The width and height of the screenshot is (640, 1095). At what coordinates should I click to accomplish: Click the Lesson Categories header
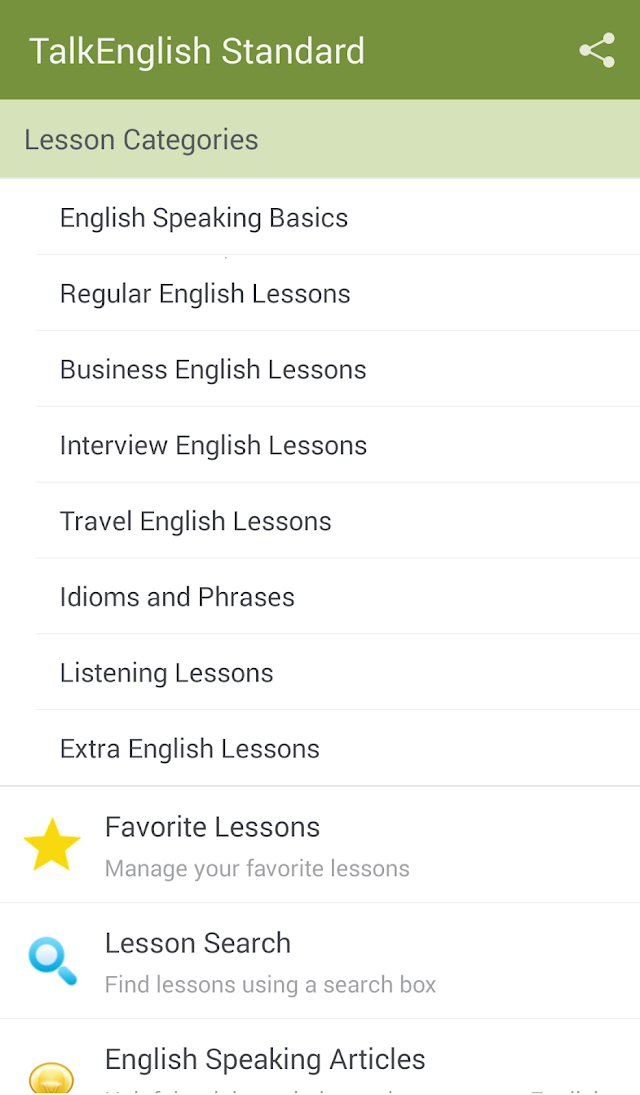point(320,139)
